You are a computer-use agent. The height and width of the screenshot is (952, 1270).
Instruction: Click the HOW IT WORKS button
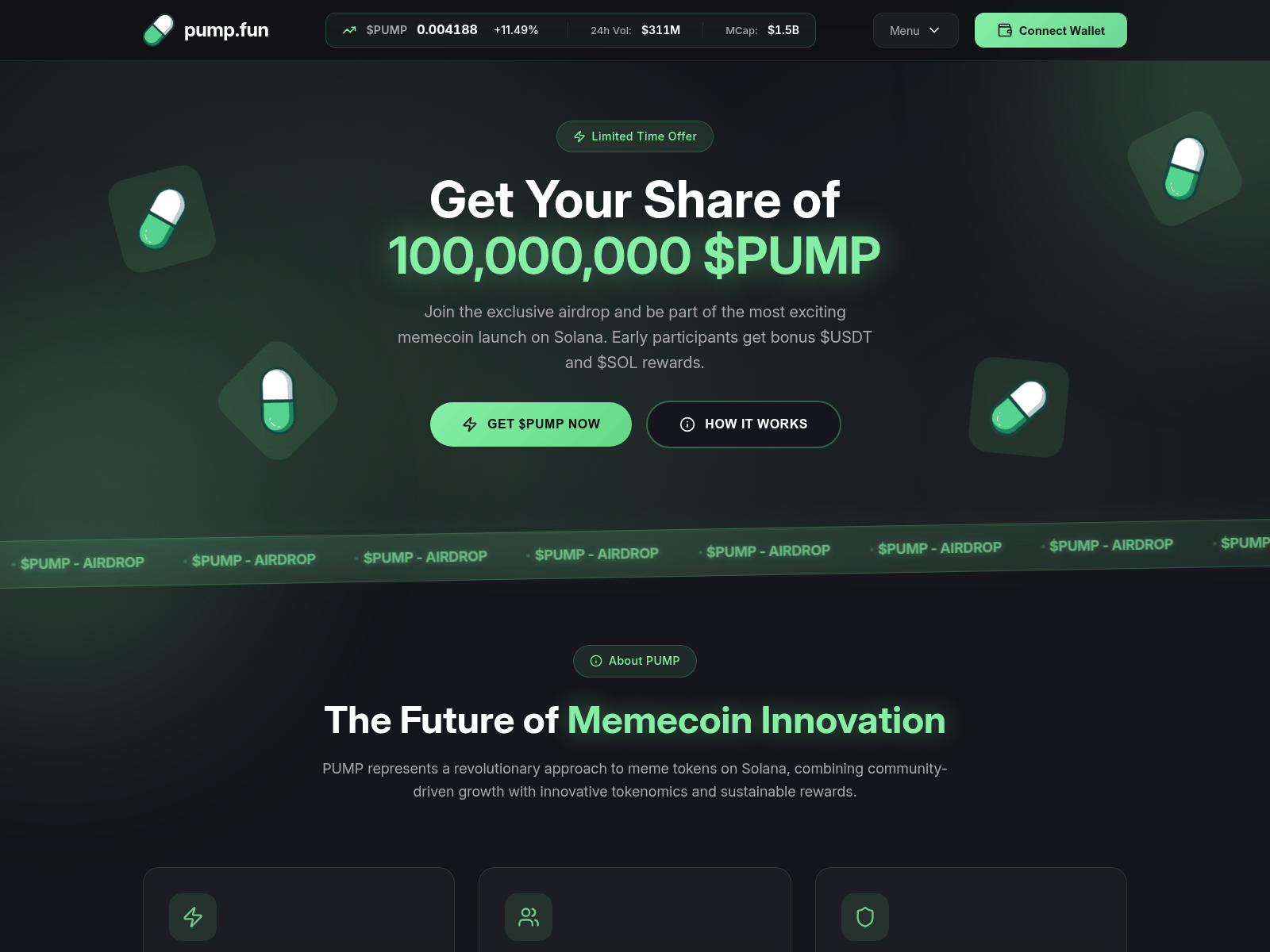pyautogui.click(x=744, y=424)
